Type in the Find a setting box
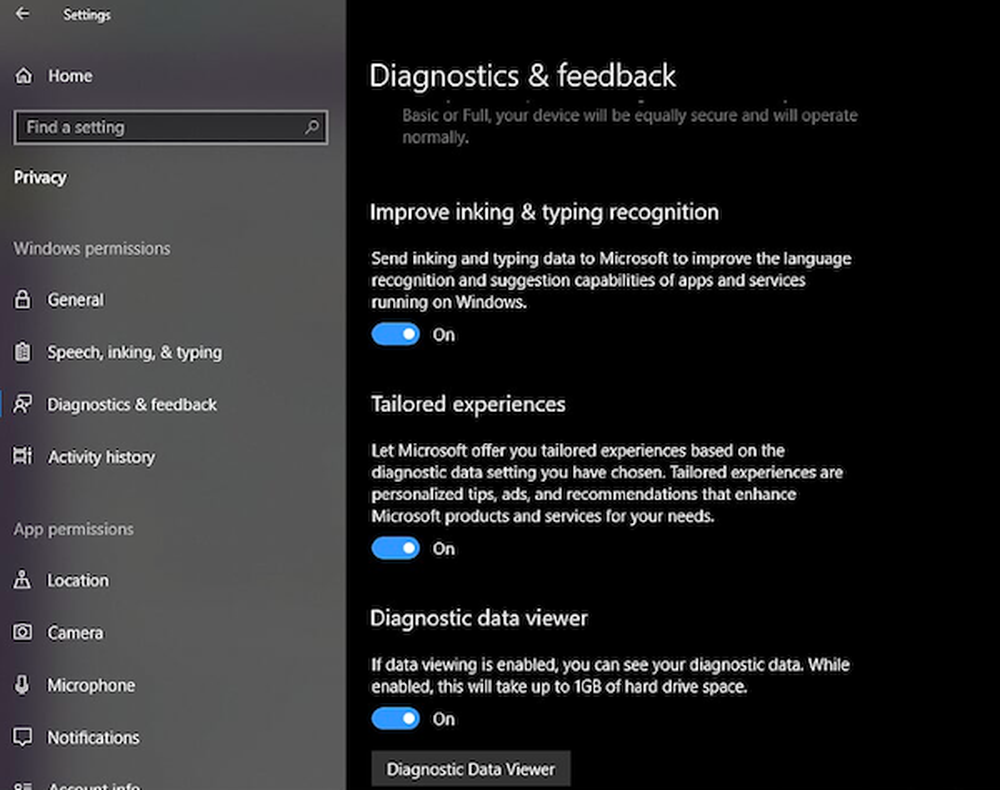The width and height of the screenshot is (1000, 790). pos(160,127)
